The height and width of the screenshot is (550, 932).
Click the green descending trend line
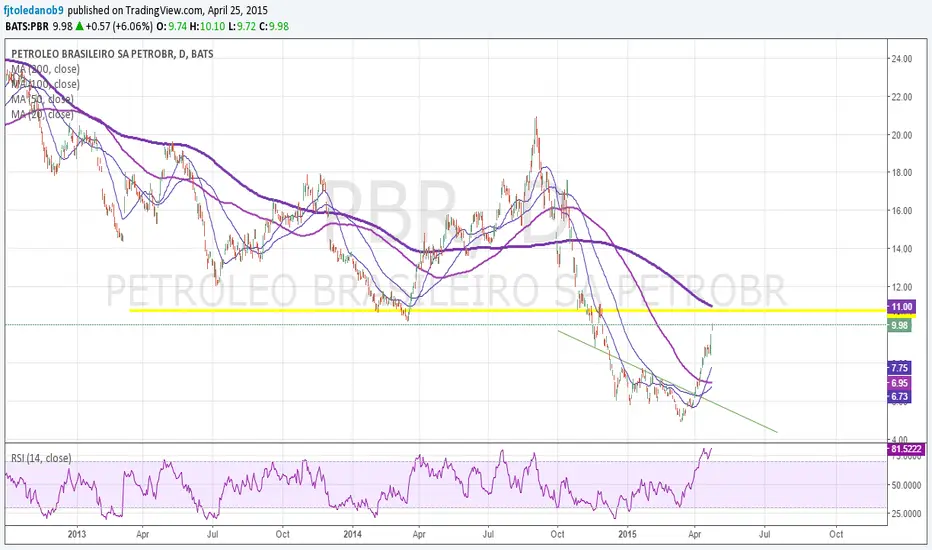pos(667,381)
